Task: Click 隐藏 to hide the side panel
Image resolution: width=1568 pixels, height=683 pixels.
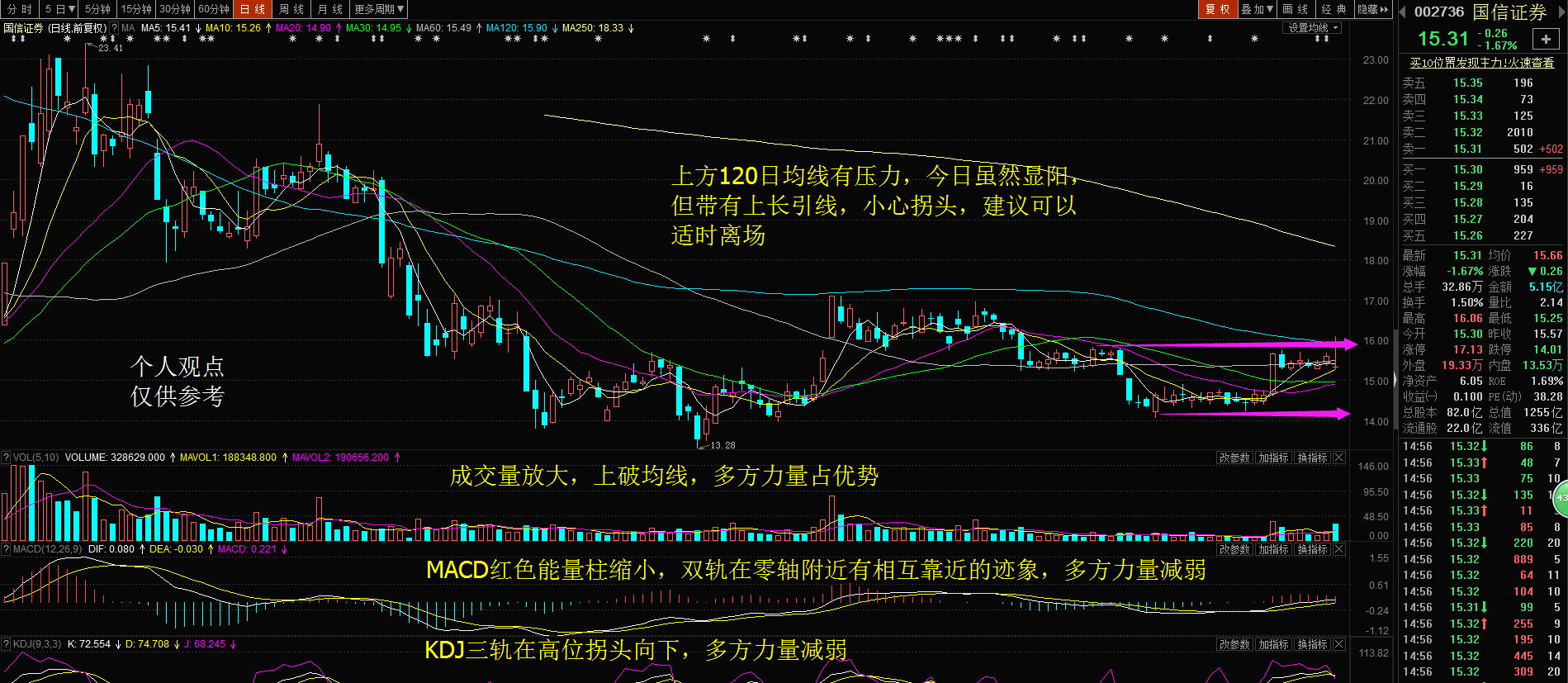Action: pos(1373,9)
